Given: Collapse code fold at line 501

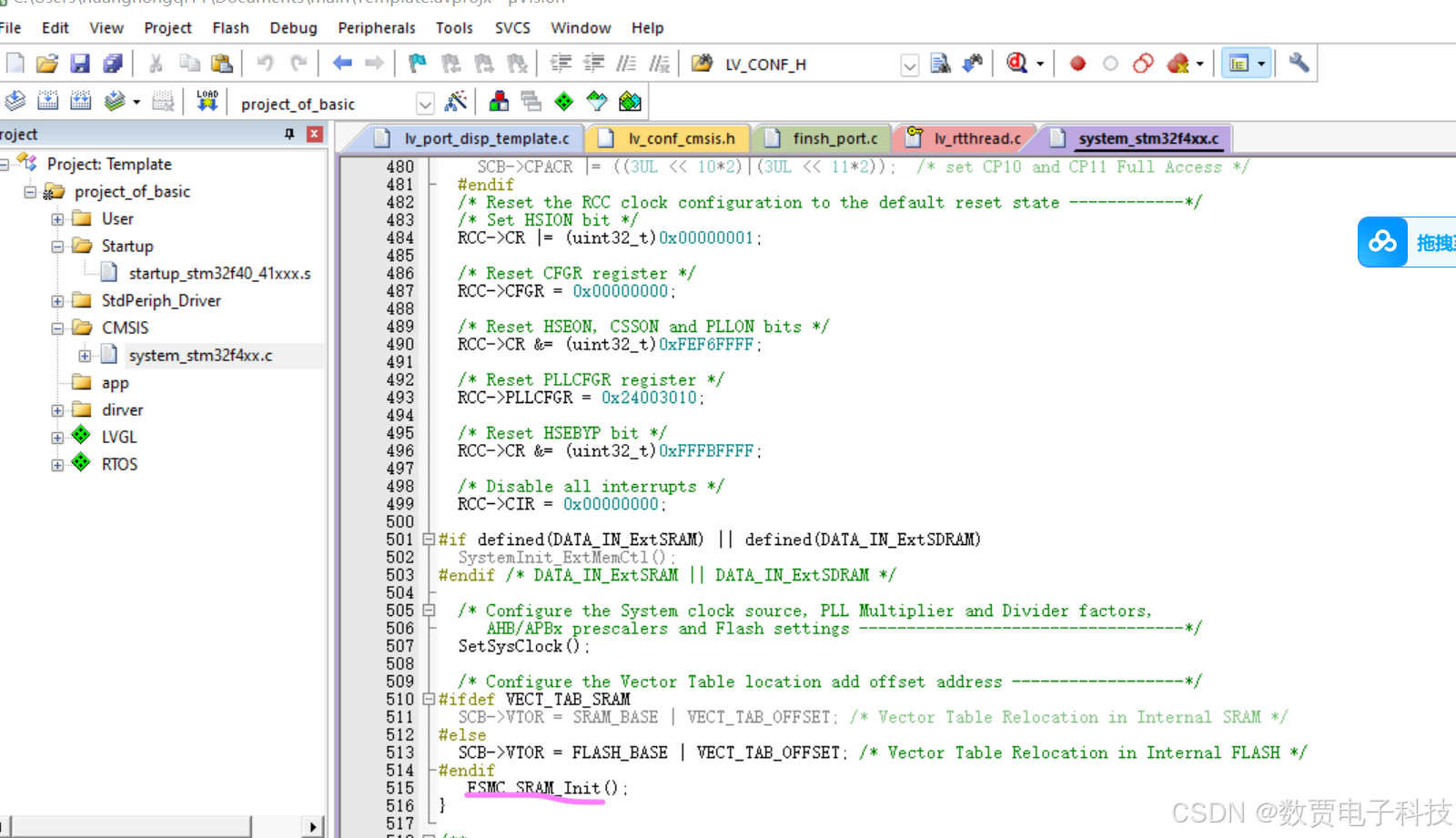Looking at the screenshot, I should click(x=429, y=540).
